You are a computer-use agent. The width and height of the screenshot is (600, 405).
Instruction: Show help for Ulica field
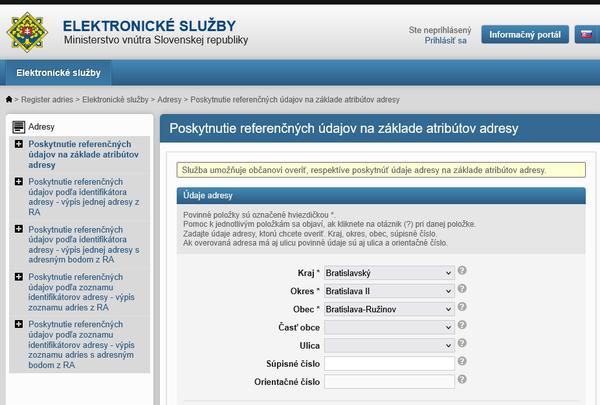pyautogui.click(x=462, y=344)
